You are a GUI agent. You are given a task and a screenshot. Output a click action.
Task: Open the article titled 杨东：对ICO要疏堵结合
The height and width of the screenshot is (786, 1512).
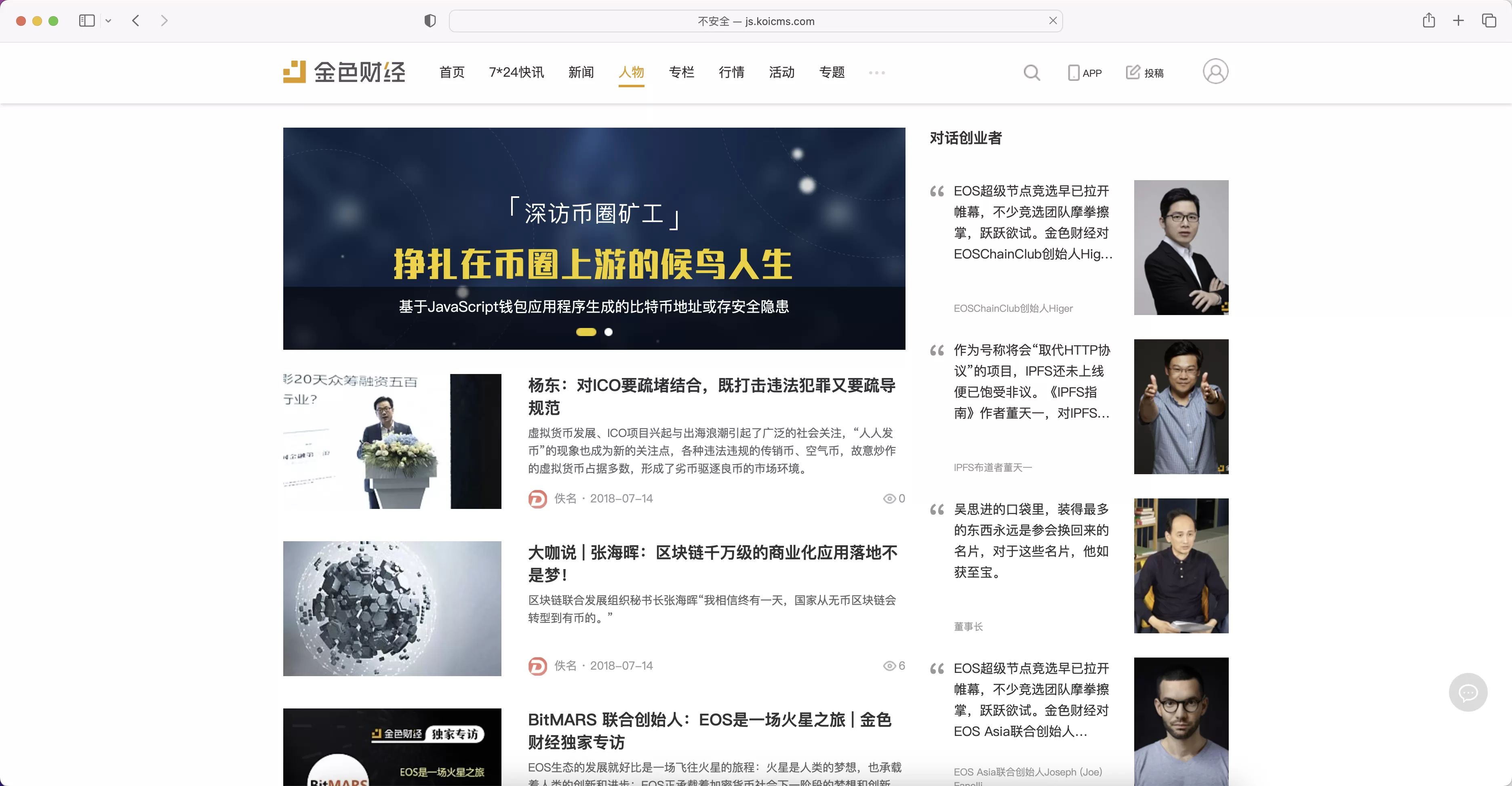(x=712, y=397)
